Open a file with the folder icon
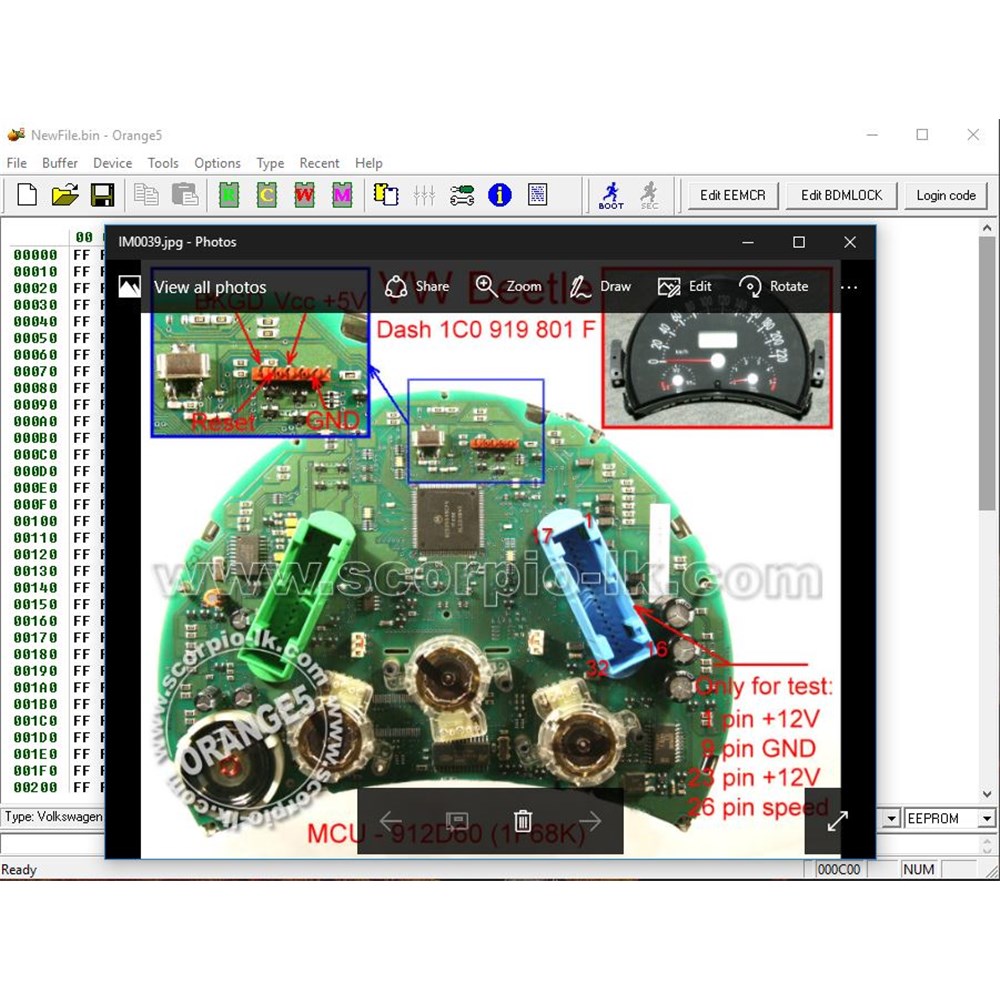Image resolution: width=1000 pixels, height=1000 pixels. 64,195
